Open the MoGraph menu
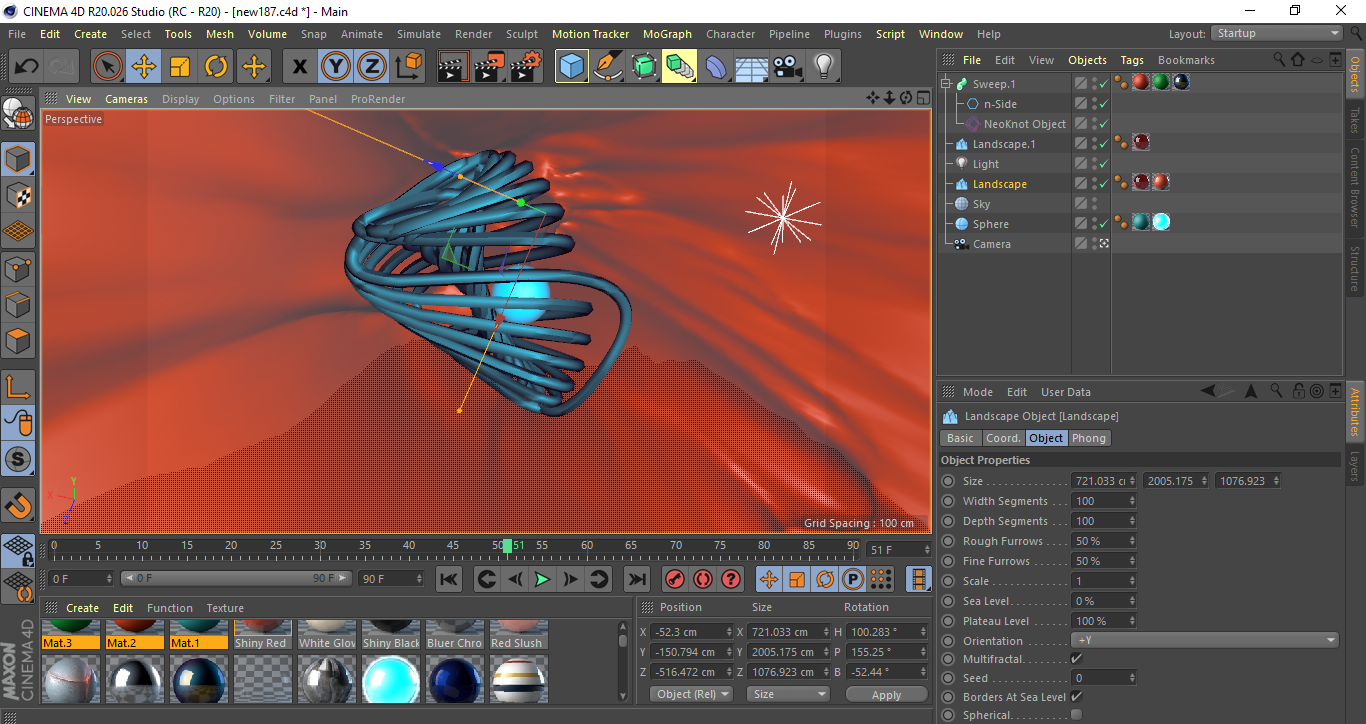Viewport: 1366px width, 724px height. 667,34
